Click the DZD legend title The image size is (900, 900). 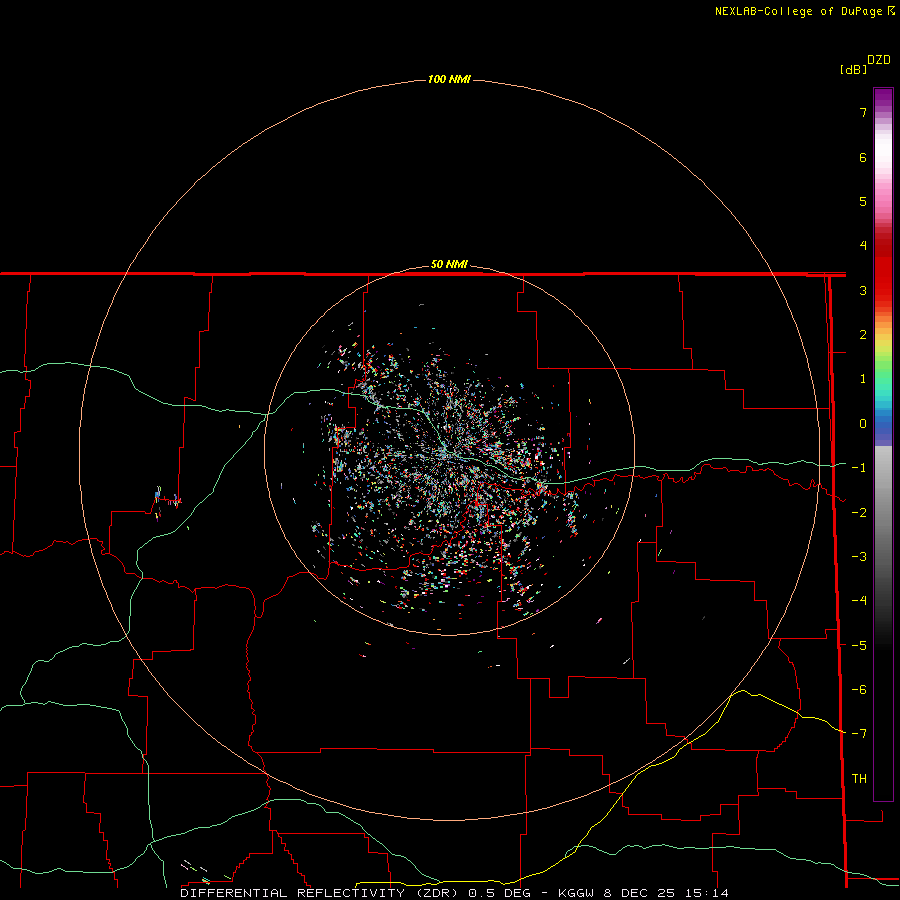point(879,60)
